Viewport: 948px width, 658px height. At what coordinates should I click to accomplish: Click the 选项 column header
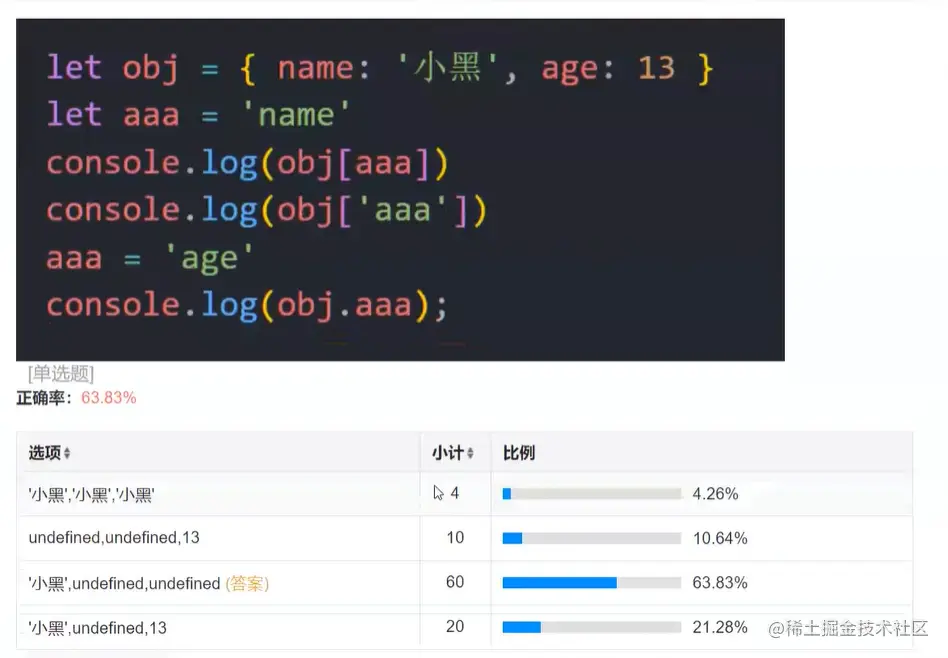(x=219, y=452)
